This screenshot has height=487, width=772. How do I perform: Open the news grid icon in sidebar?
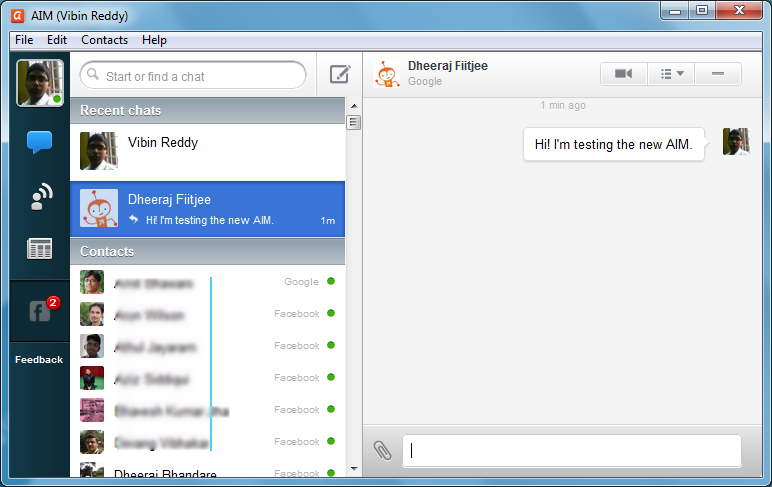pyautogui.click(x=39, y=249)
